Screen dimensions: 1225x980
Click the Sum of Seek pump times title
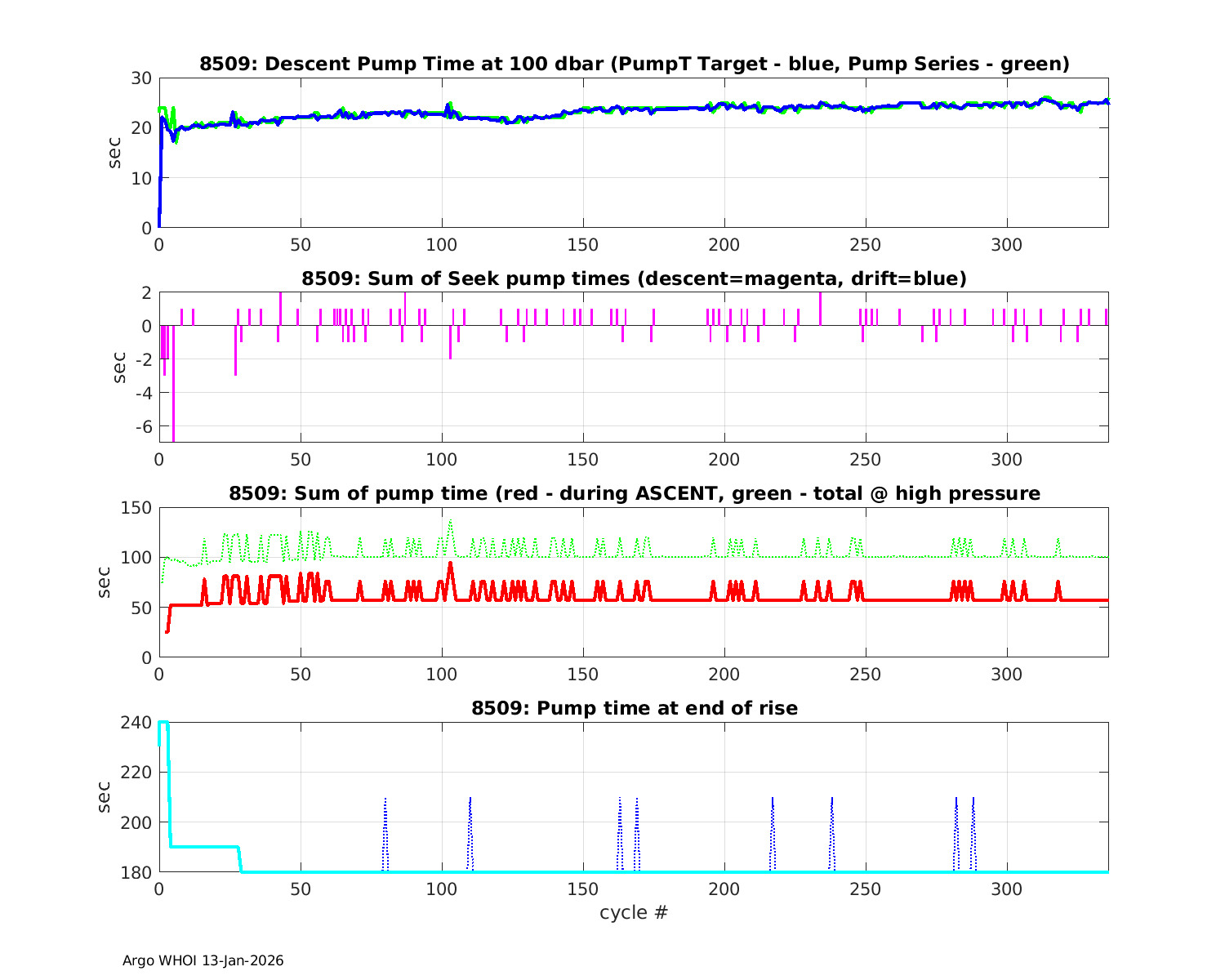(634, 278)
